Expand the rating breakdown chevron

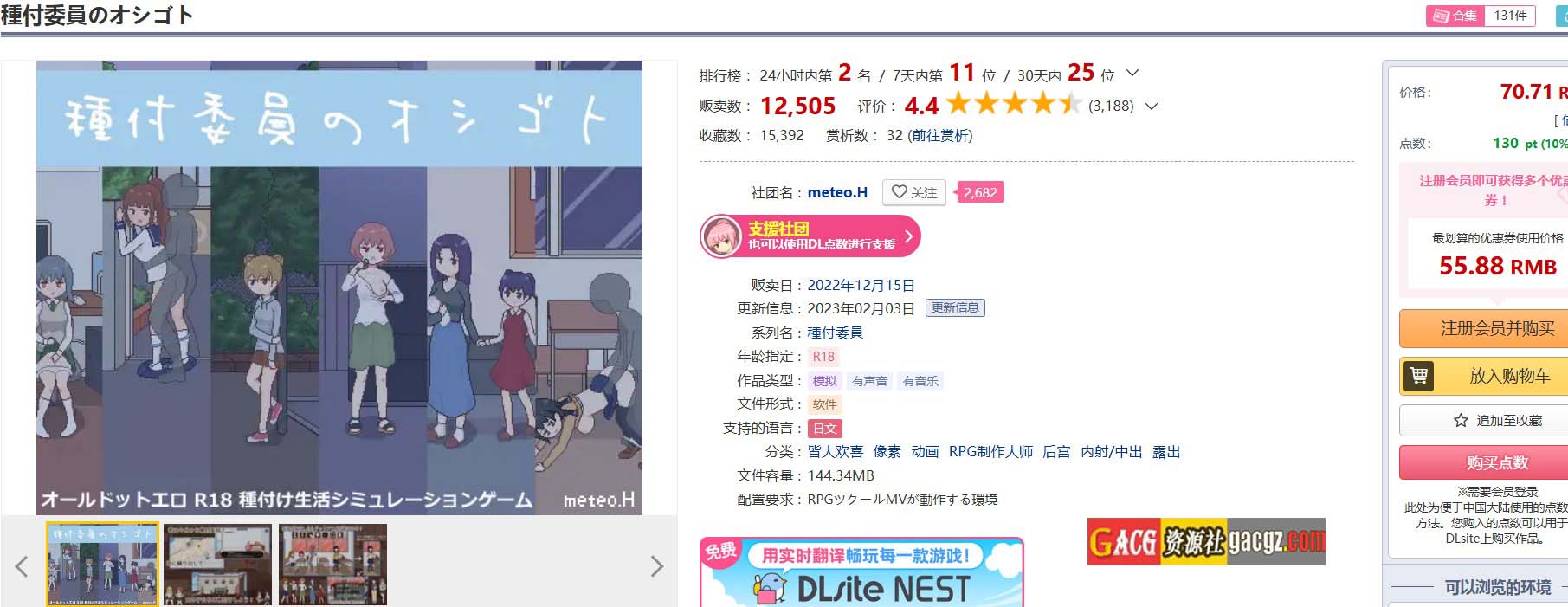[x=1152, y=107]
